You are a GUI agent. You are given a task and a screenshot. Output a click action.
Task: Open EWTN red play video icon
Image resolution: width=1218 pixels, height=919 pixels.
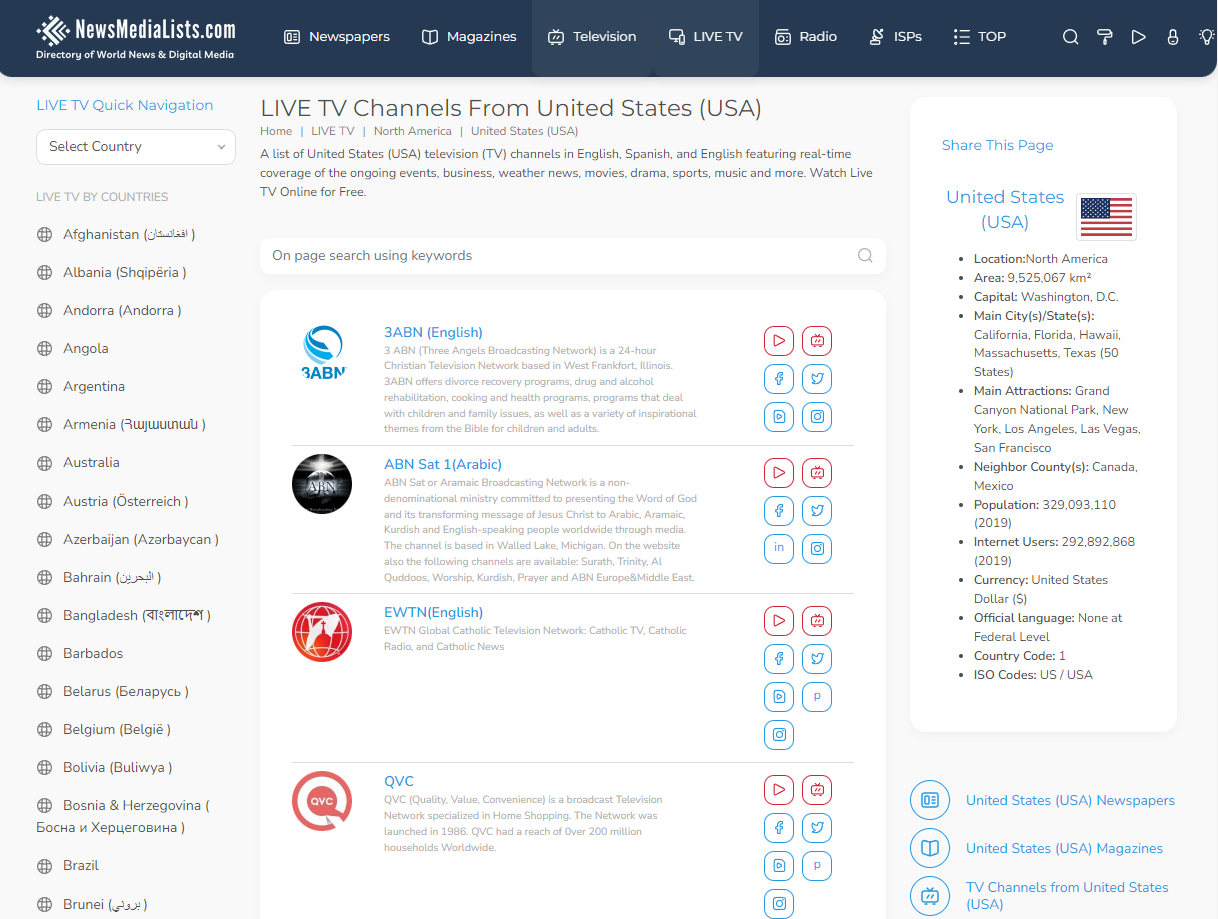779,621
